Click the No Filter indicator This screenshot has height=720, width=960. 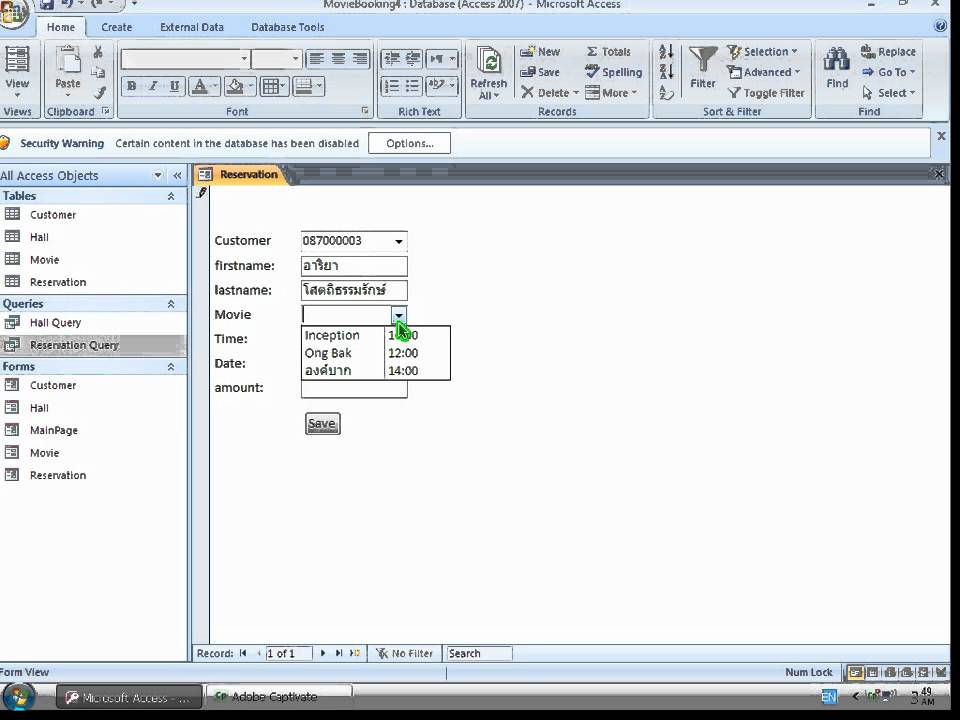coord(405,653)
